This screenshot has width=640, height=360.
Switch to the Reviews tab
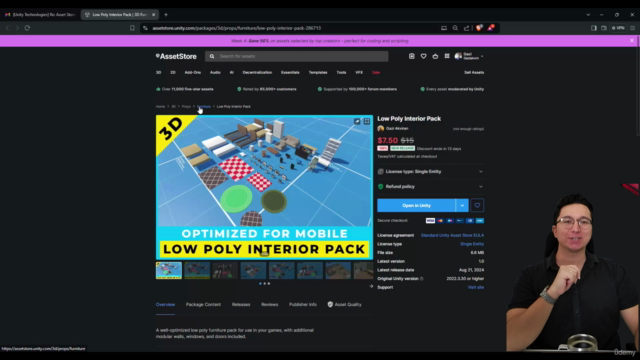269,304
